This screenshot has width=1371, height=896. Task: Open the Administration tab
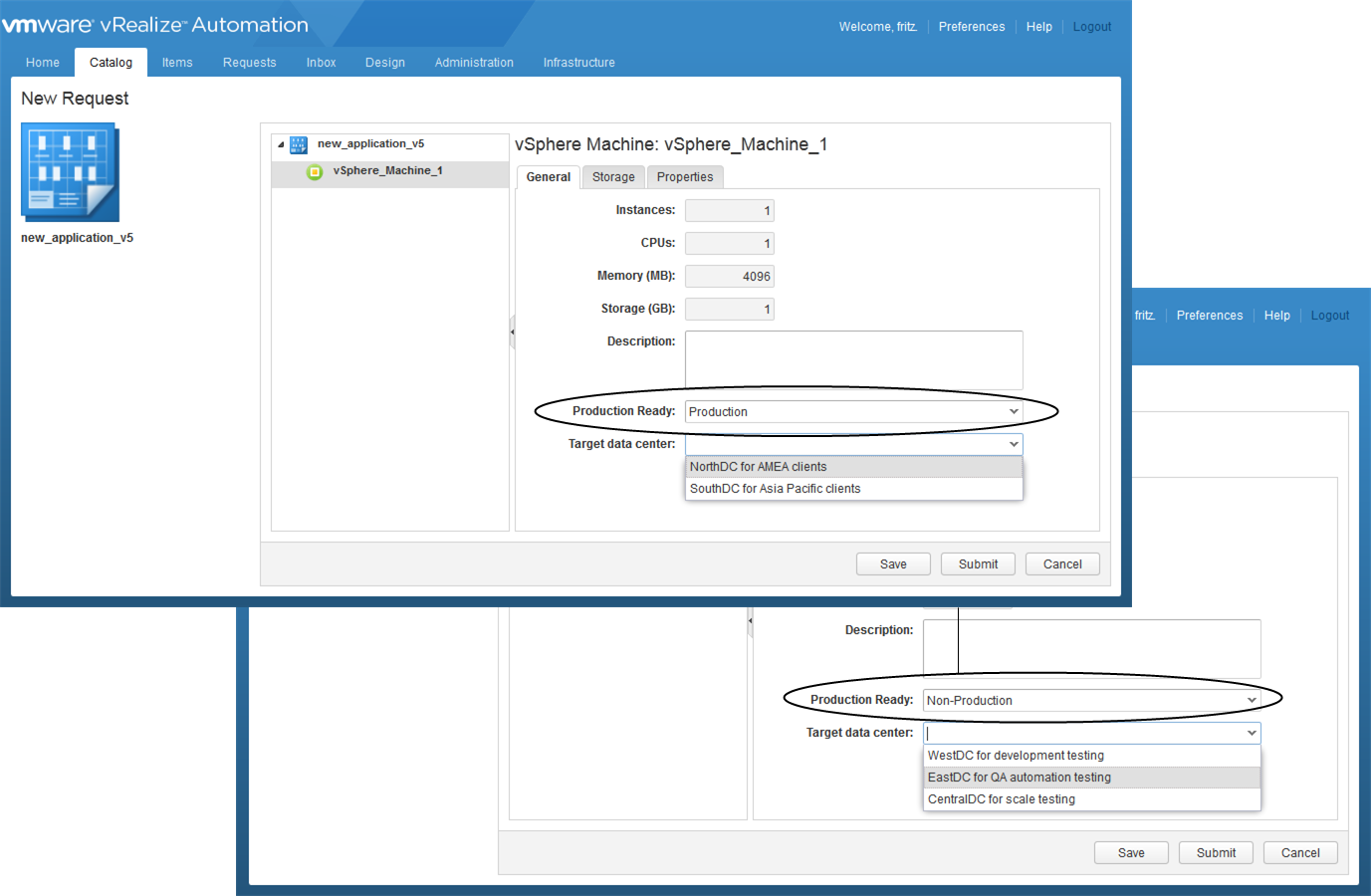pos(474,62)
